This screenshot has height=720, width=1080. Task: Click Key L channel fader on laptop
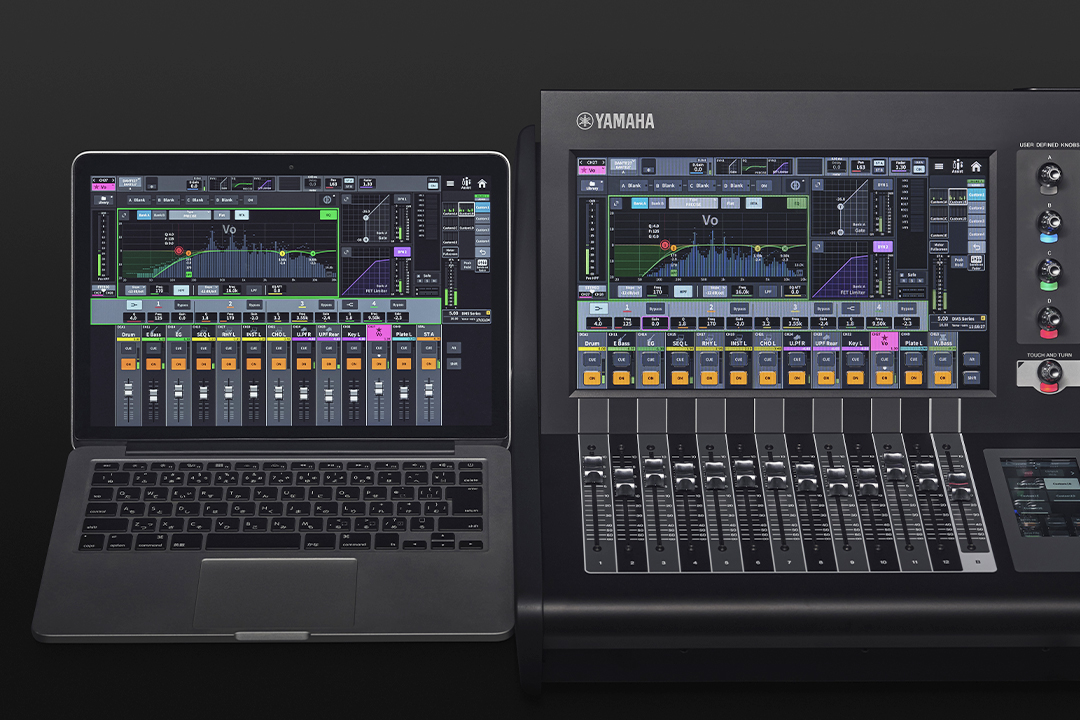(353, 393)
